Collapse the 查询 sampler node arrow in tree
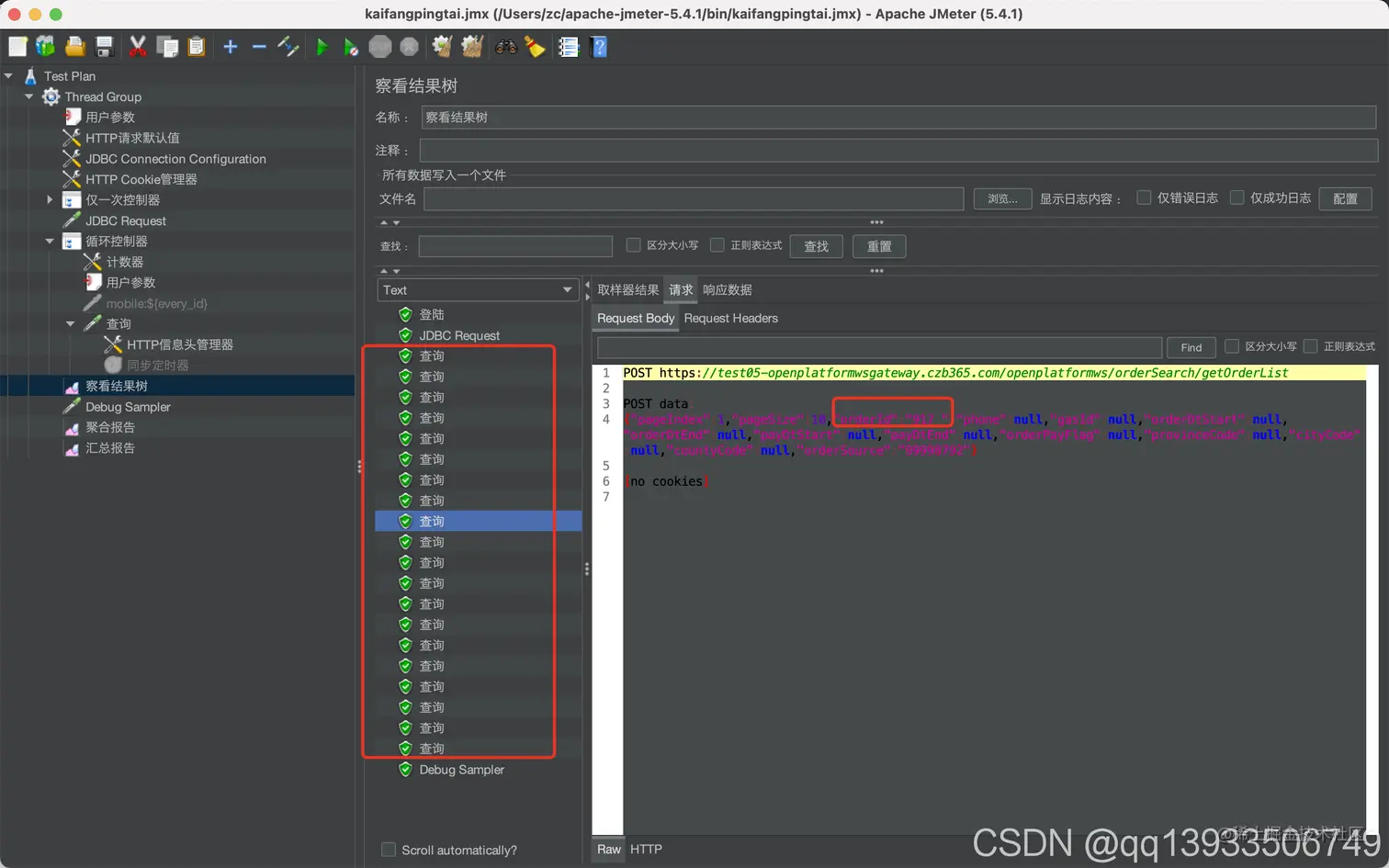 71,323
